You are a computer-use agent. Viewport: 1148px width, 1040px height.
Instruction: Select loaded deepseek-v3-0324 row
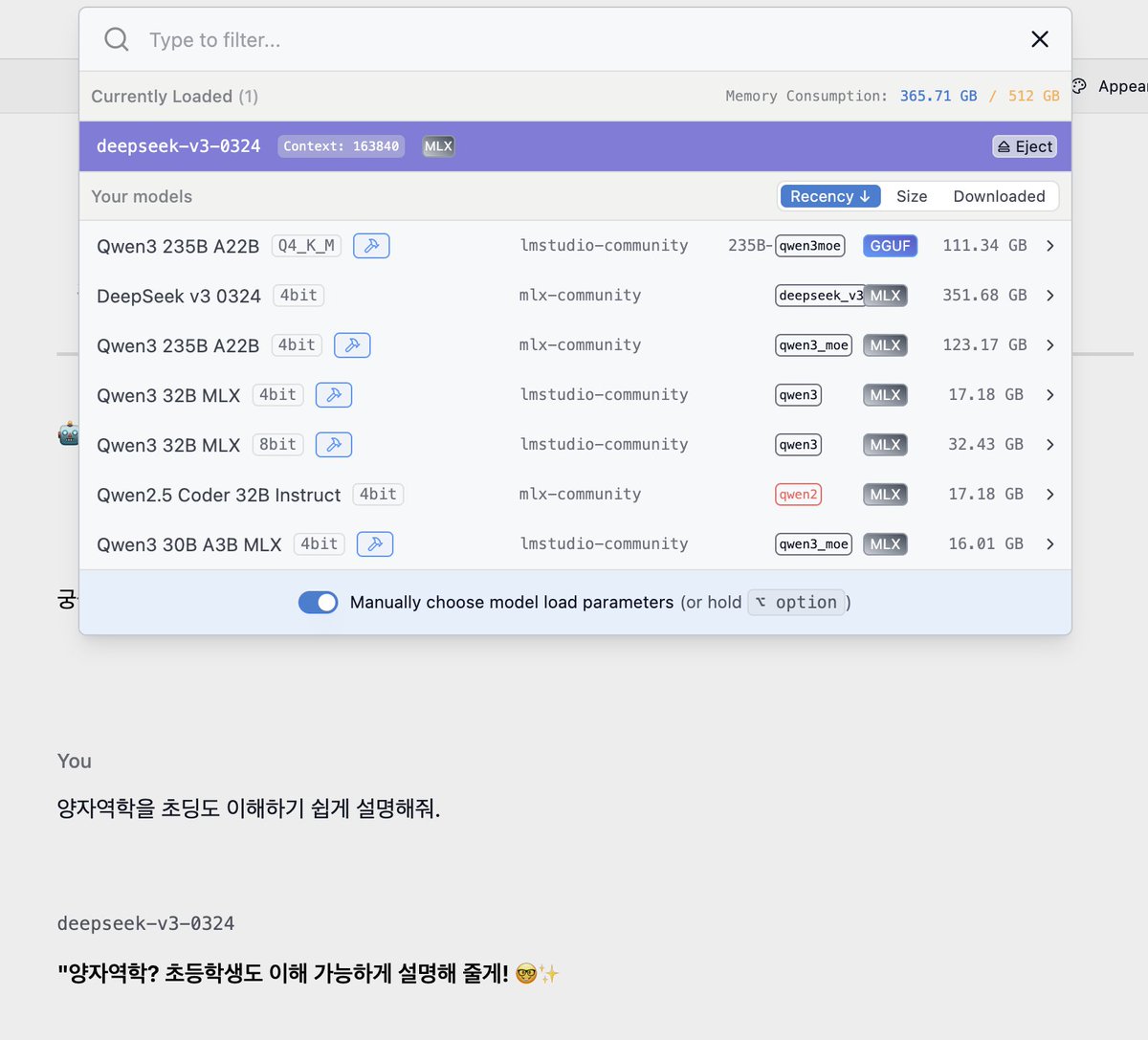click(x=575, y=146)
